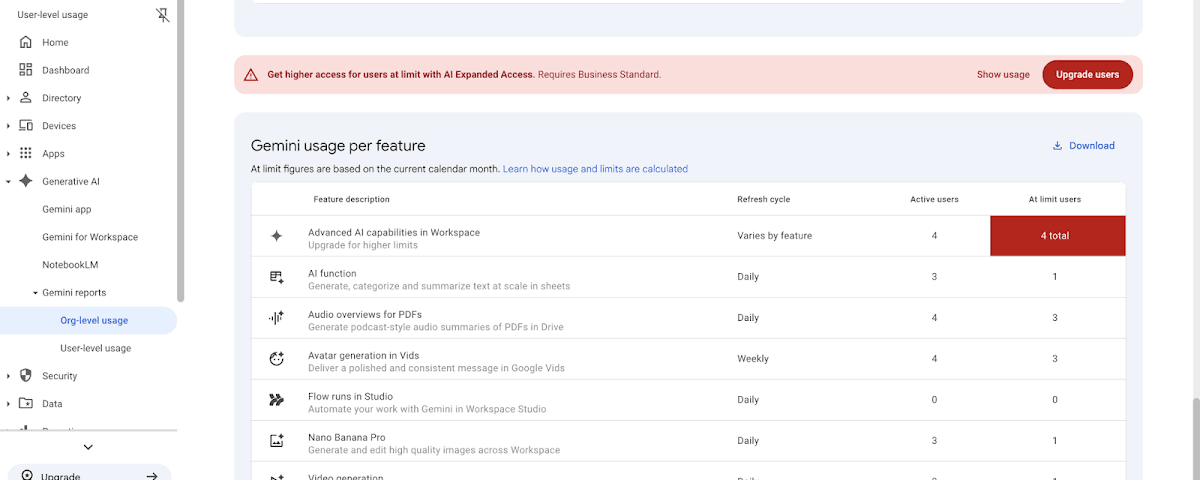
Task: Collapse the Gemini reports submenu
Action: (35, 293)
